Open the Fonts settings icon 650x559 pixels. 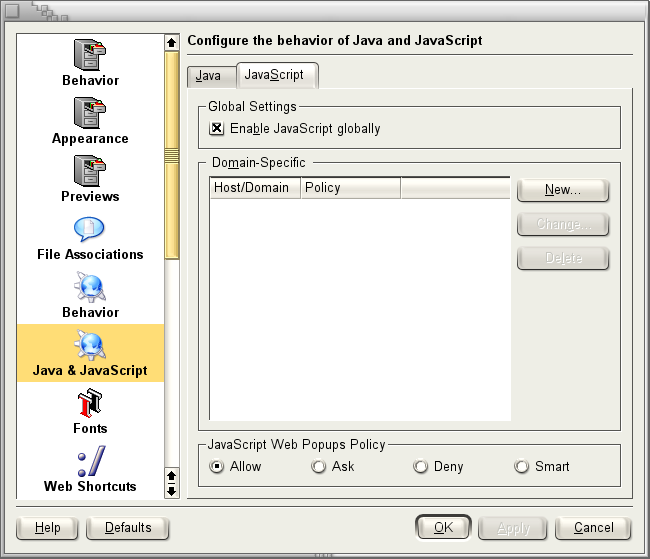[x=90, y=403]
